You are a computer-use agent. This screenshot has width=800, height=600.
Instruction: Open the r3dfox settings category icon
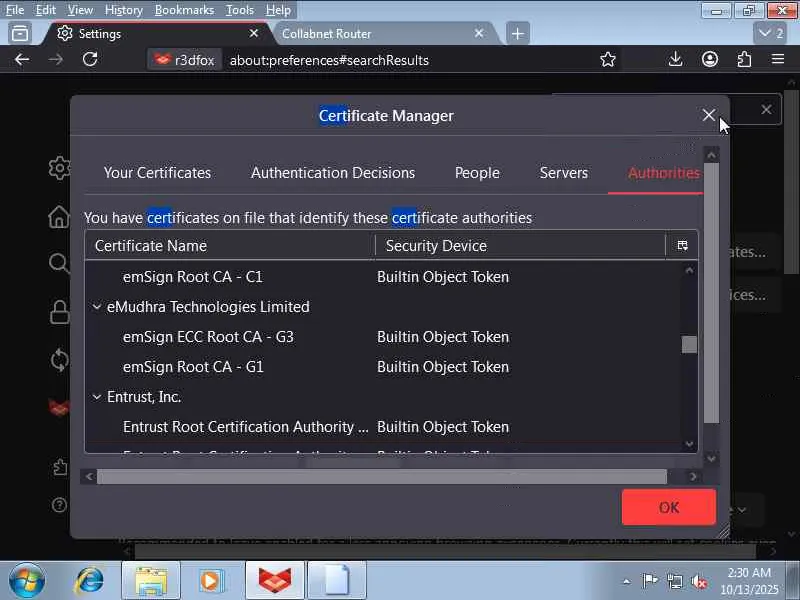tap(58, 408)
